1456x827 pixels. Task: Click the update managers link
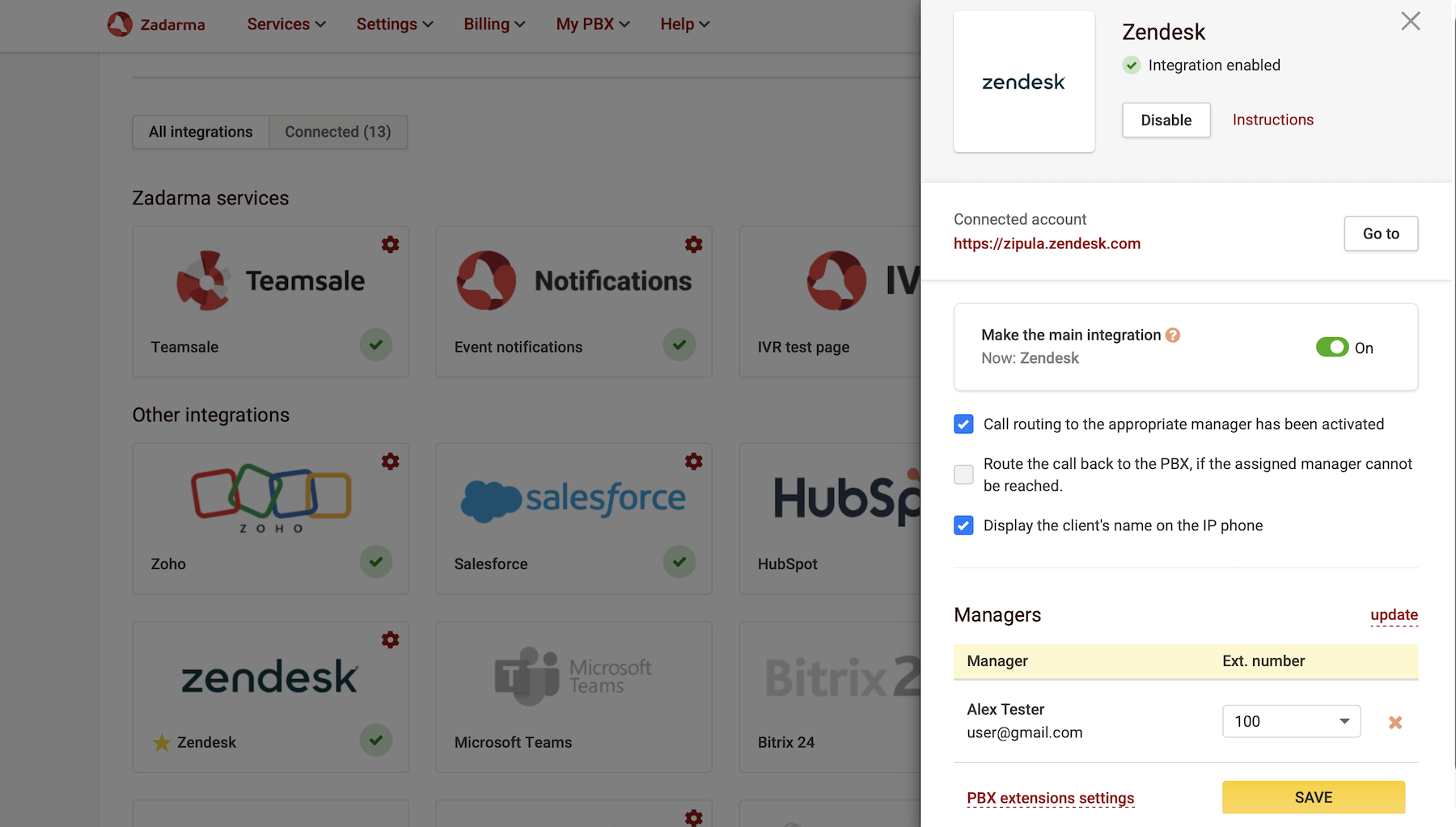click(x=1395, y=615)
